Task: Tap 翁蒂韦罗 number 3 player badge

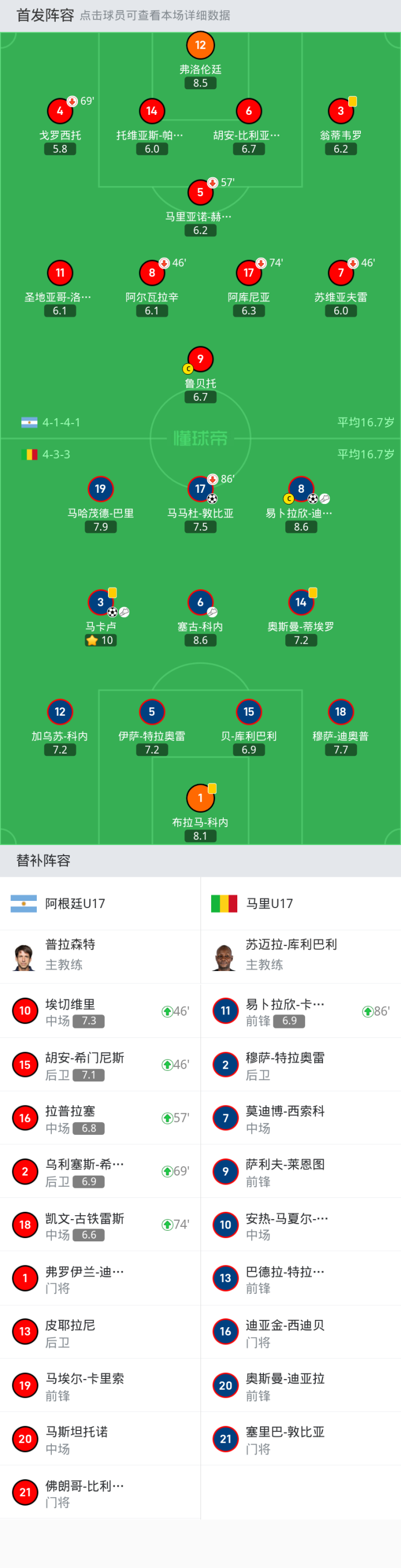Action: 340,111
